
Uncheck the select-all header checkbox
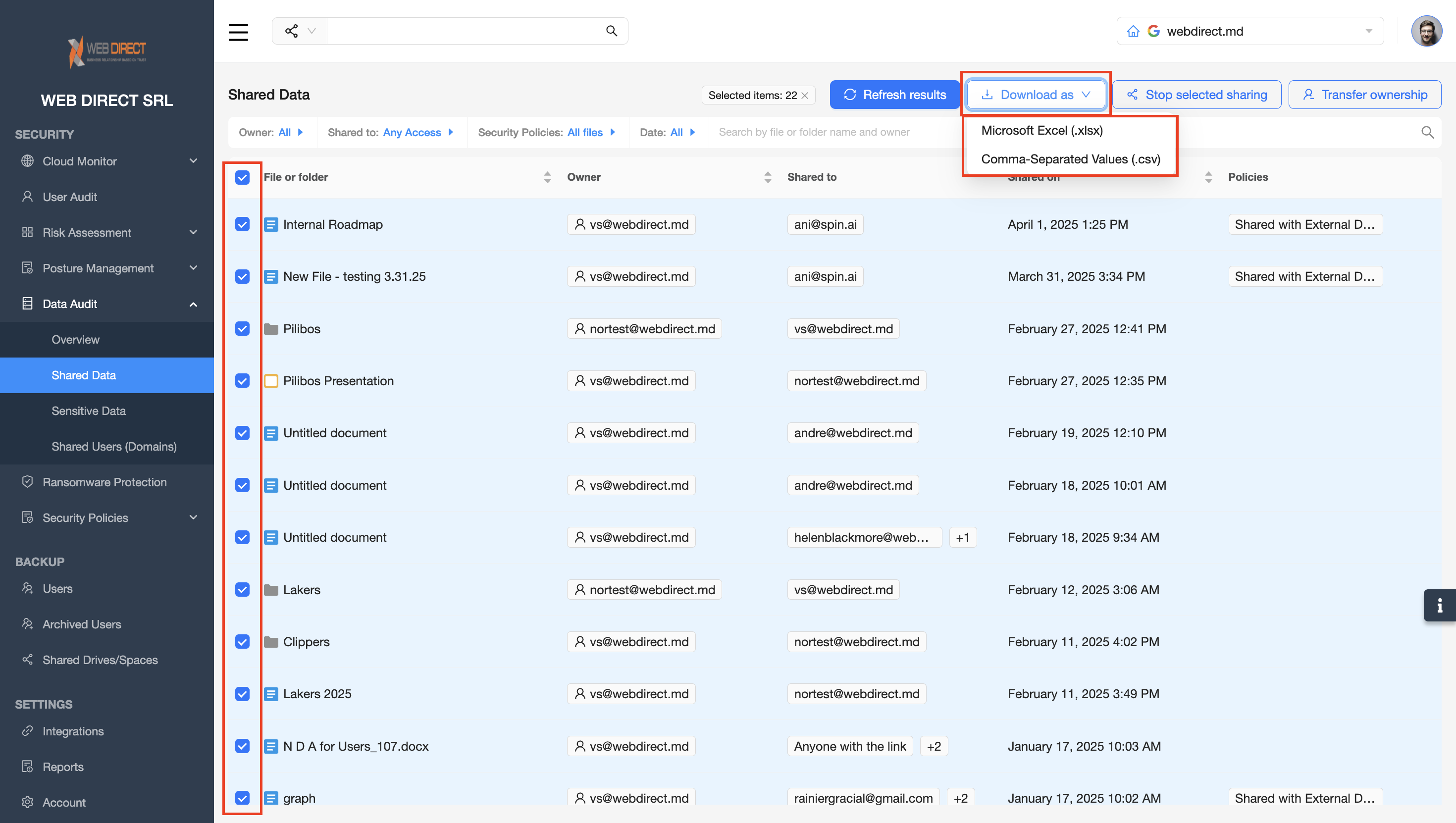[x=243, y=177]
